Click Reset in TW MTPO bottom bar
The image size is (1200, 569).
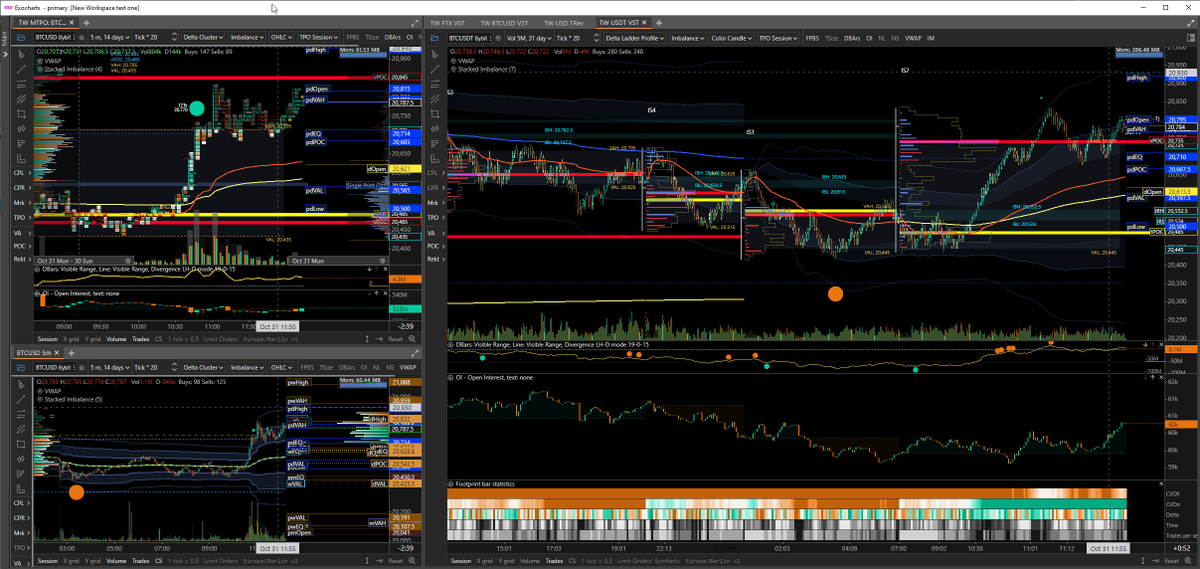[394, 339]
